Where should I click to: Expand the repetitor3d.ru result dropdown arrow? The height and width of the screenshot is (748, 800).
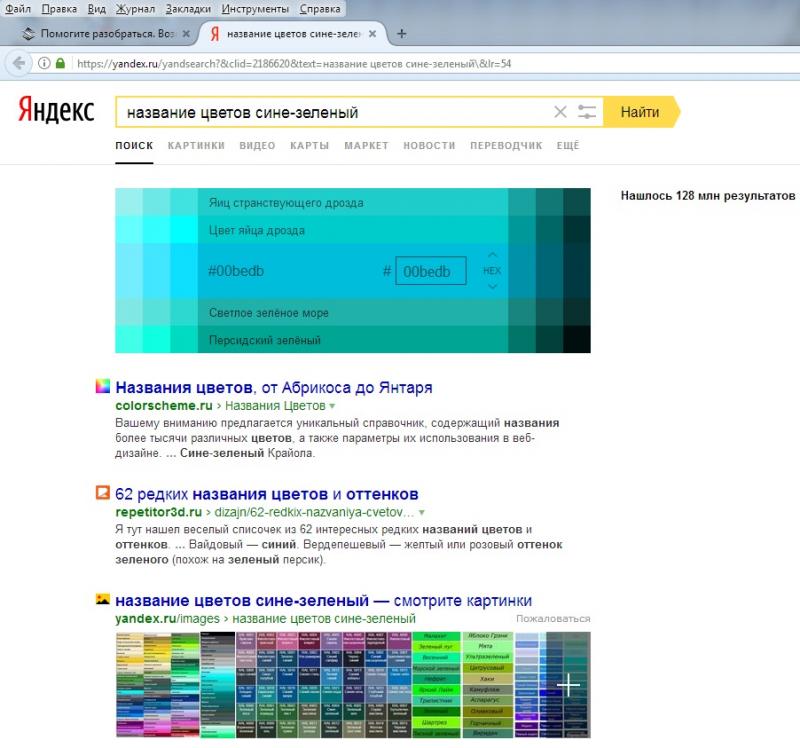pyautogui.click(x=421, y=512)
